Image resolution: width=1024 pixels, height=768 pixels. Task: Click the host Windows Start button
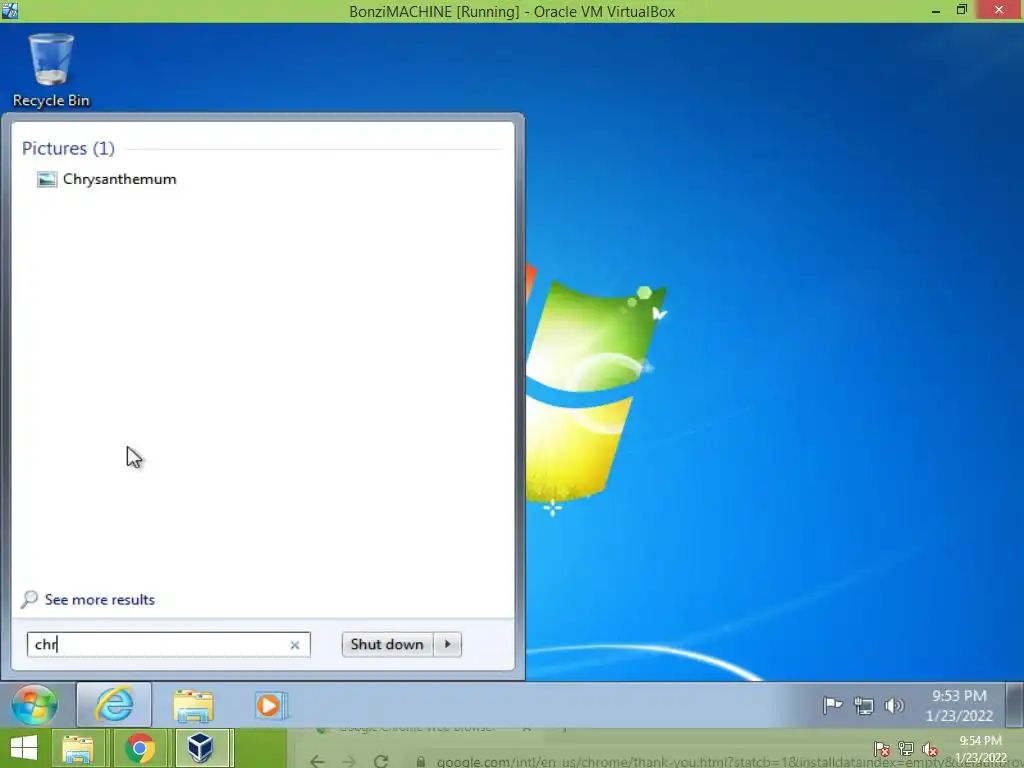point(24,748)
